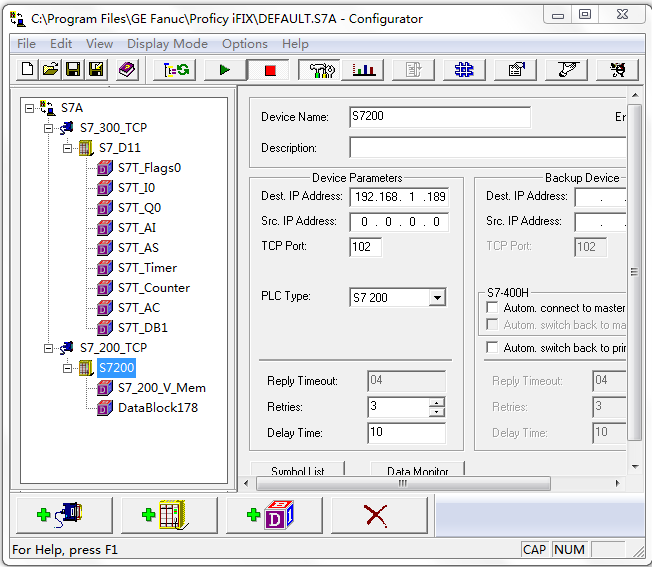The height and width of the screenshot is (567, 652).
Task: Enable Autom. connect to master checkbox
Action: (492, 308)
